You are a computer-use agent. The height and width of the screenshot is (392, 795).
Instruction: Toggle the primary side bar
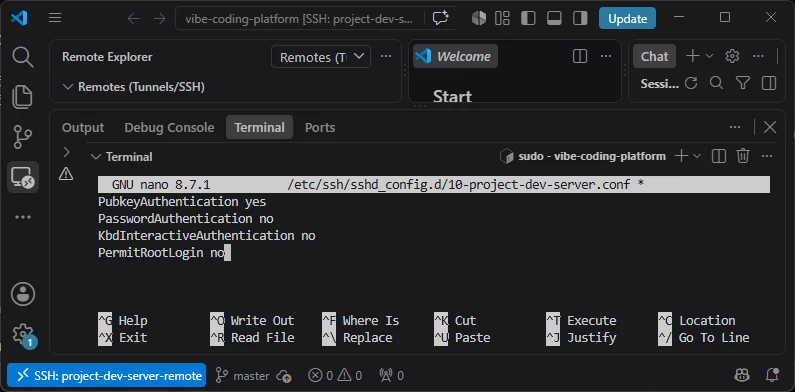pos(528,18)
